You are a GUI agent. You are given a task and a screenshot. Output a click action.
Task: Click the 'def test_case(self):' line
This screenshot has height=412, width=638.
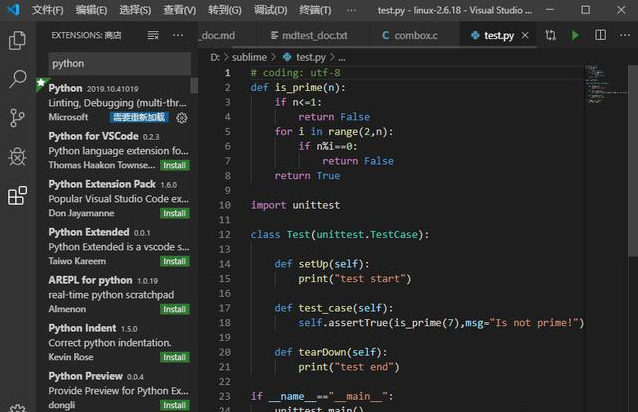tap(334, 308)
